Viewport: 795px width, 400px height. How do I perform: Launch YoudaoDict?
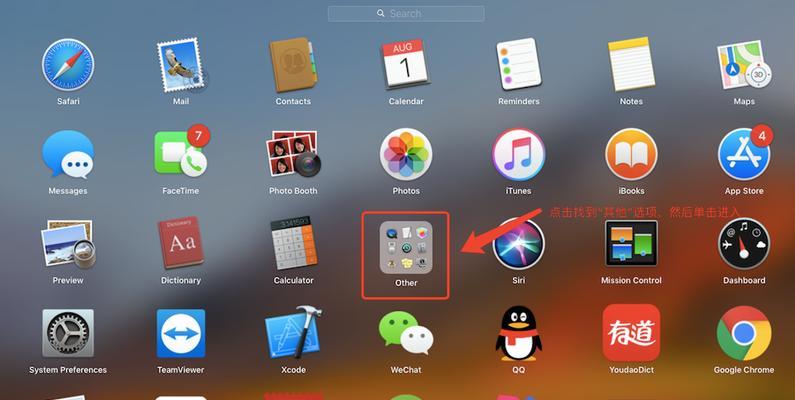tap(631, 333)
